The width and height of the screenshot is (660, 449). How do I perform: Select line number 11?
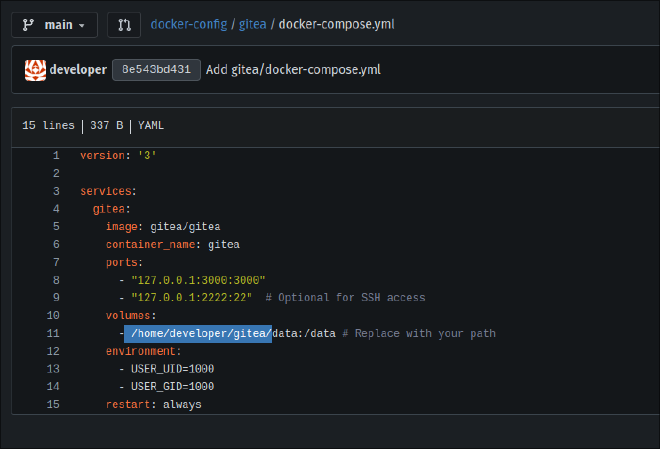(53, 333)
